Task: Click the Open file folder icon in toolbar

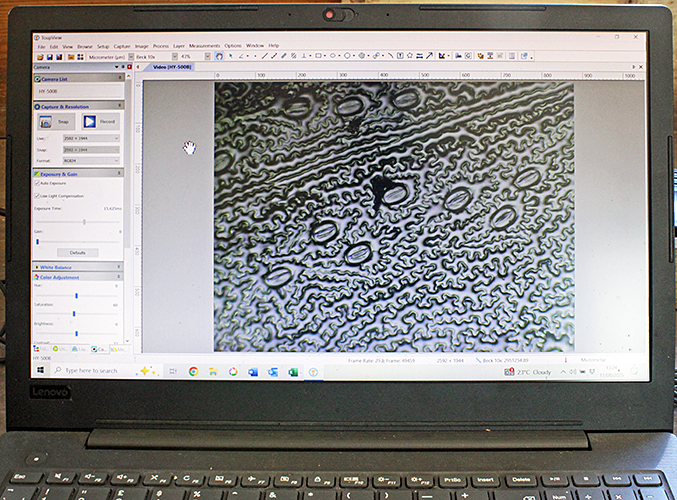Action: [x=40, y=57]
